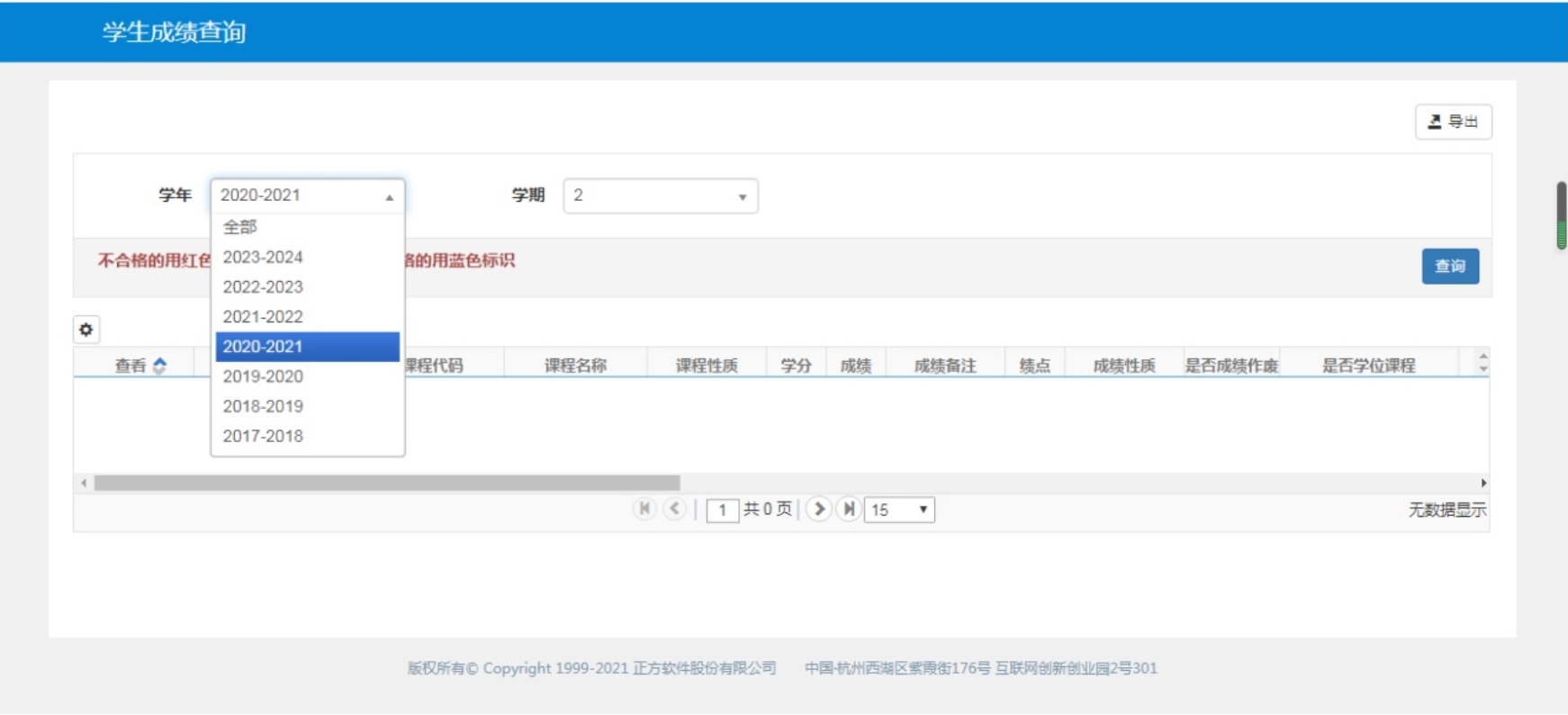Click the gear settings icon above table
This screenshot has width=1568, height=715.
[x=86, y=330]
